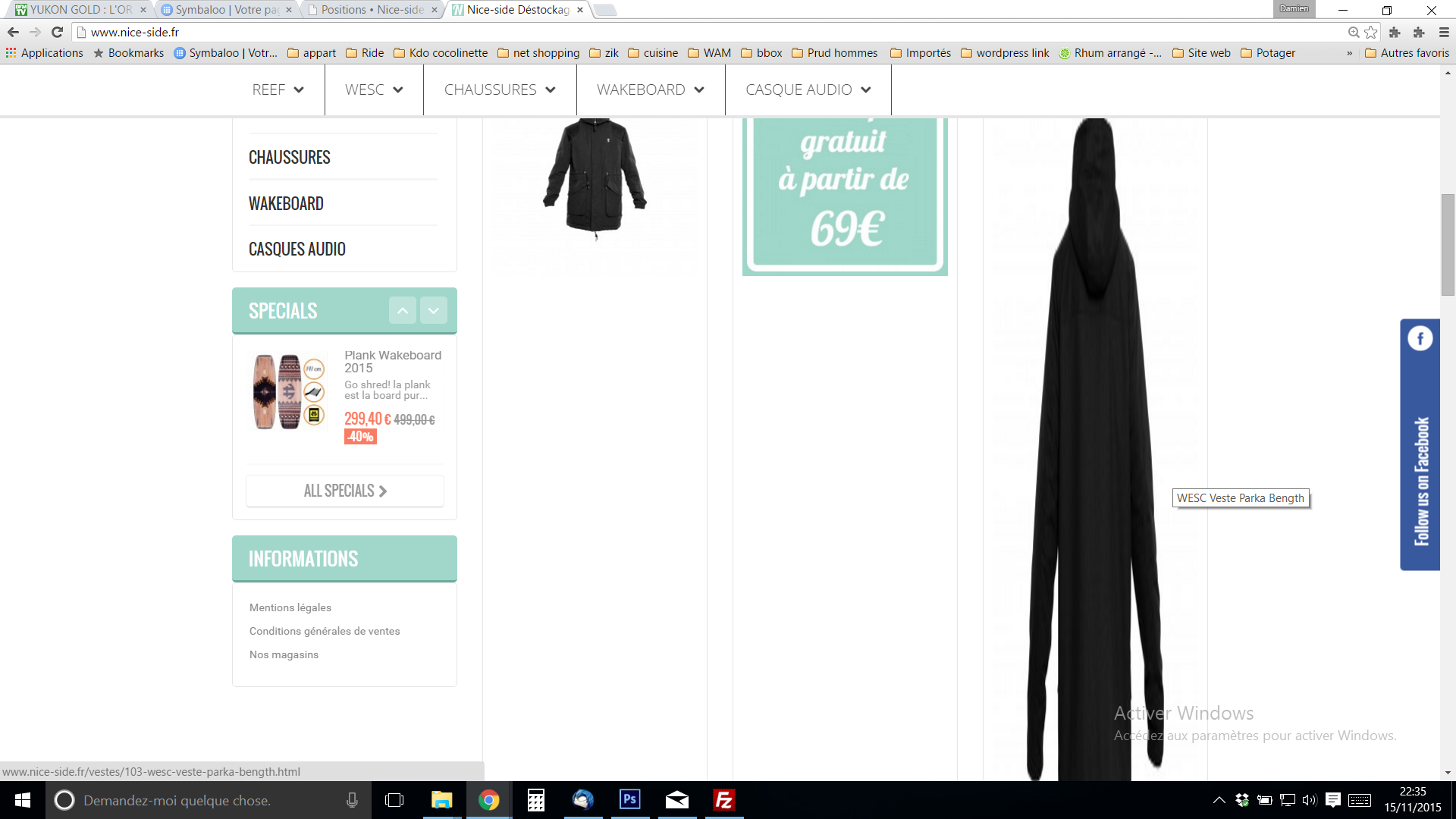Open Conditions générales de ventes link
This screenshot has height=819, width=1456.
point(325,631)
